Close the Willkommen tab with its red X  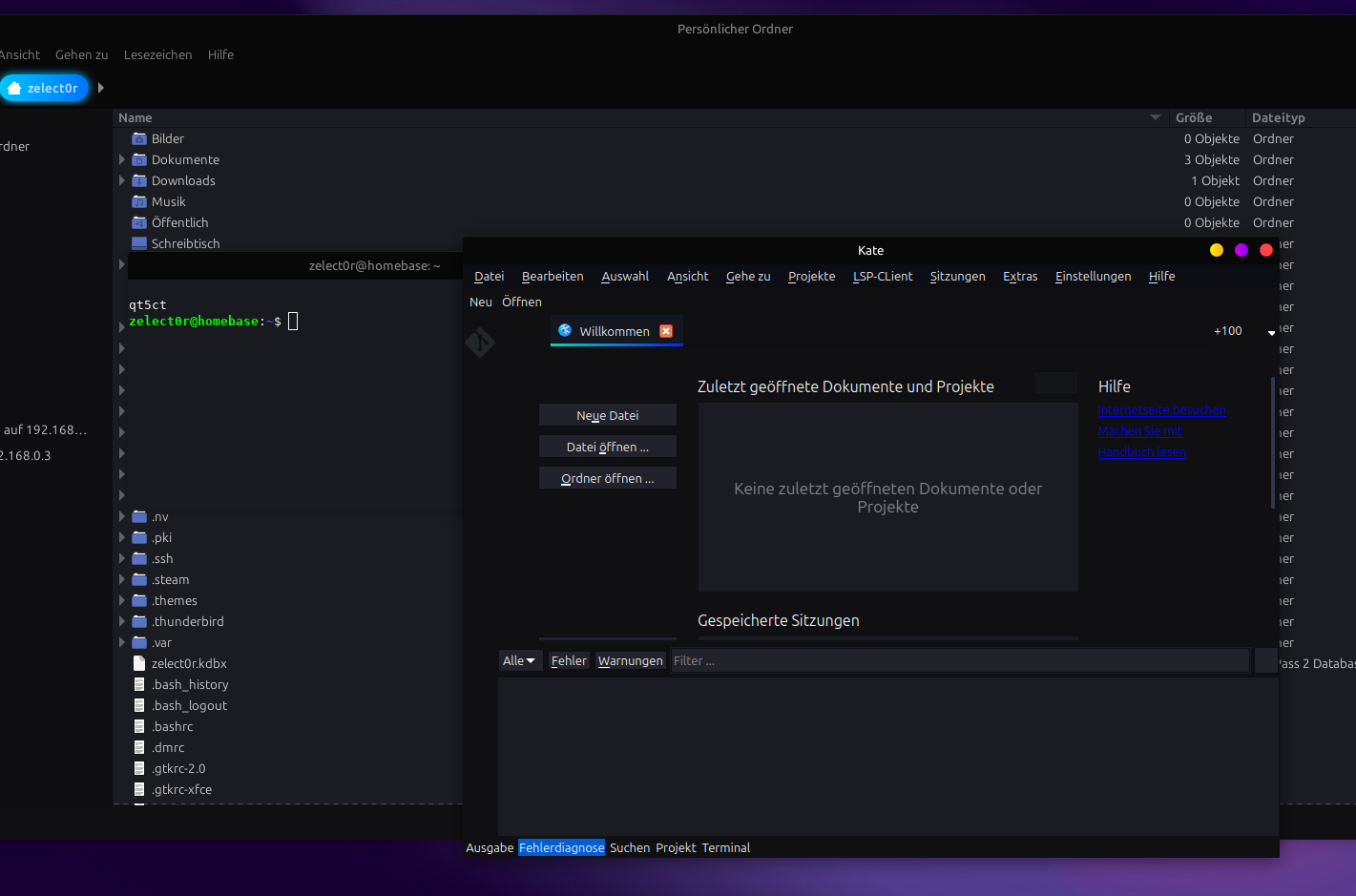click(666, 331)
